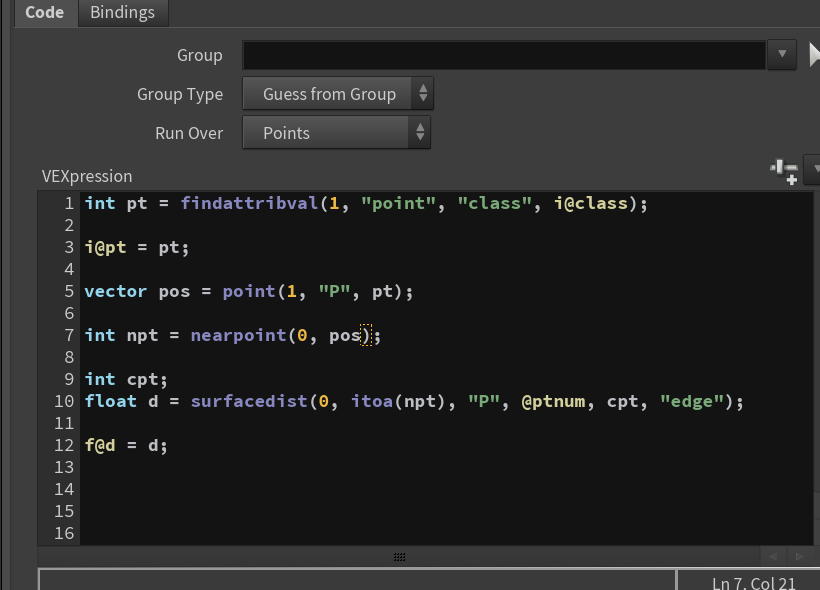Click the horizontal scroll right arrow
Image resolution: width=820 pixels, height=590 pixels.
[799, 556]
